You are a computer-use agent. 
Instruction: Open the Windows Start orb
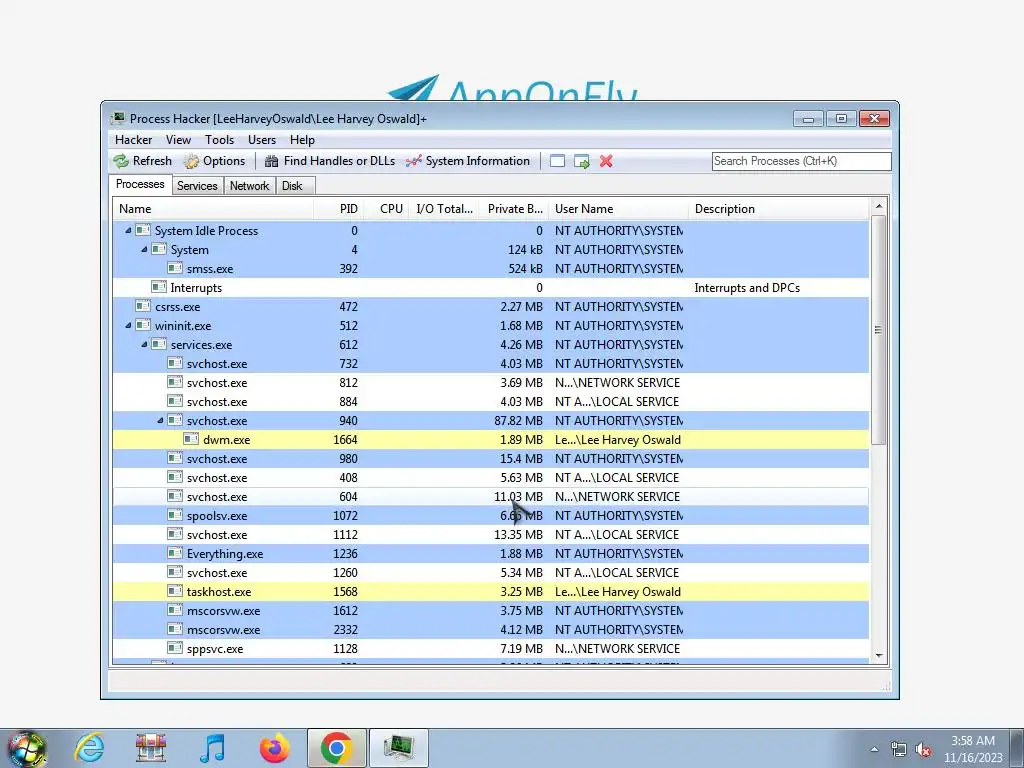[27, 748]
